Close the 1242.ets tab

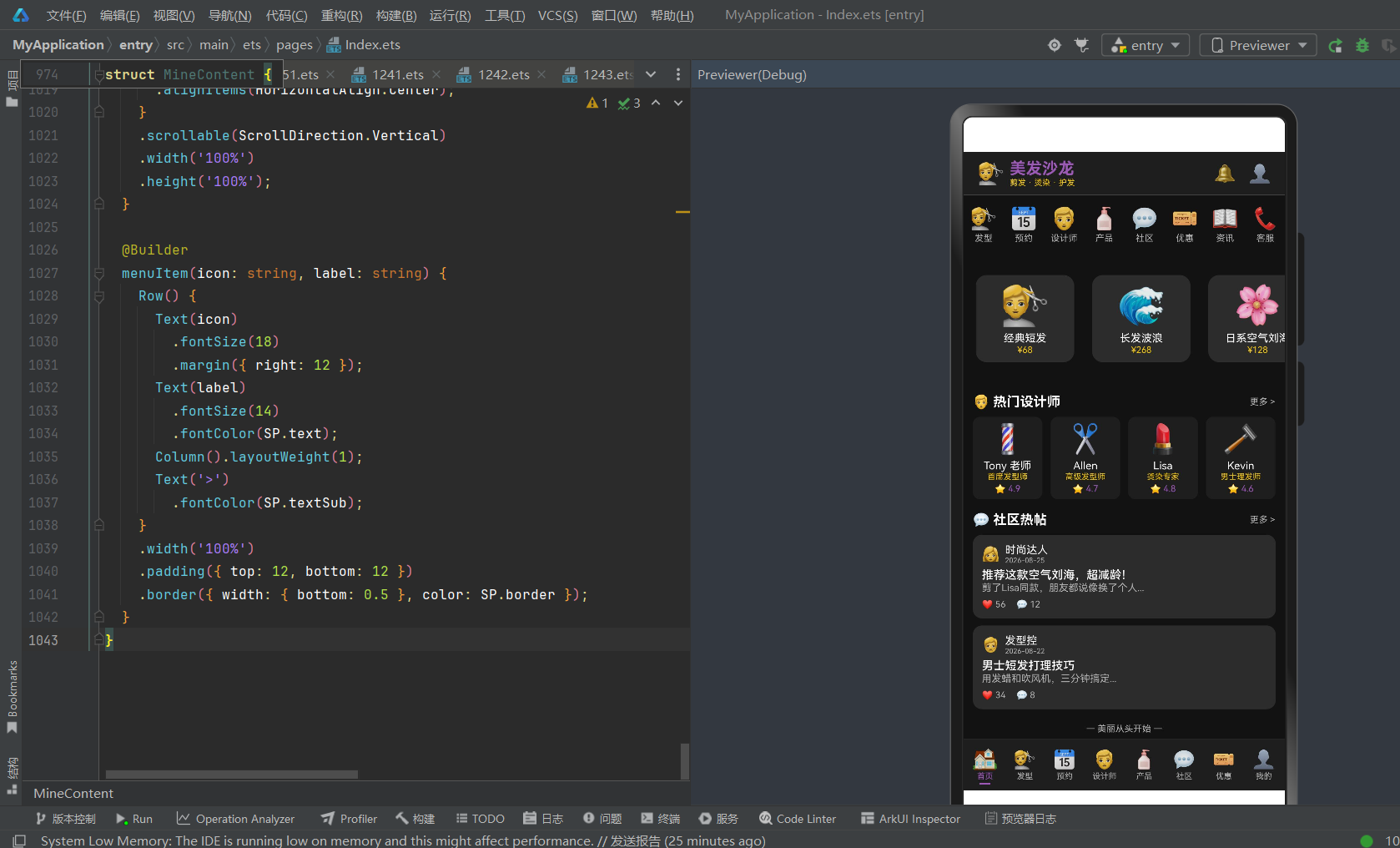coord(541,74)
